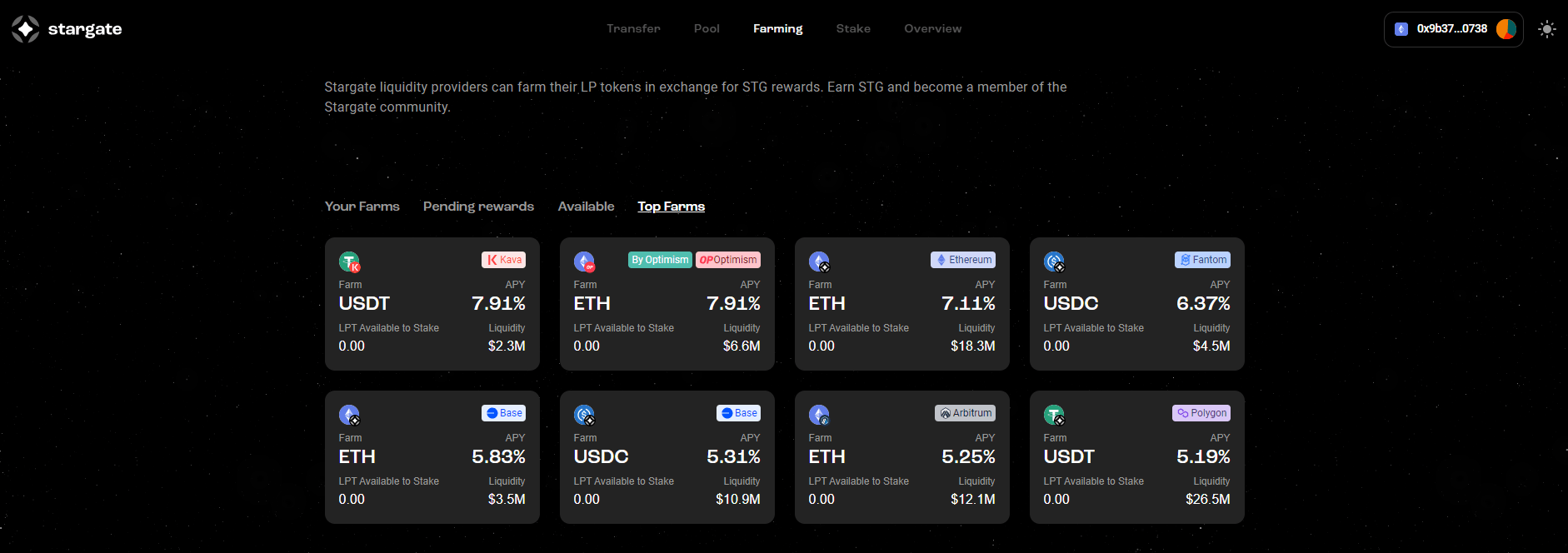Open the Stake nav tab
The width and height of the screenshot is (1568, 553).
click(853, 28)
